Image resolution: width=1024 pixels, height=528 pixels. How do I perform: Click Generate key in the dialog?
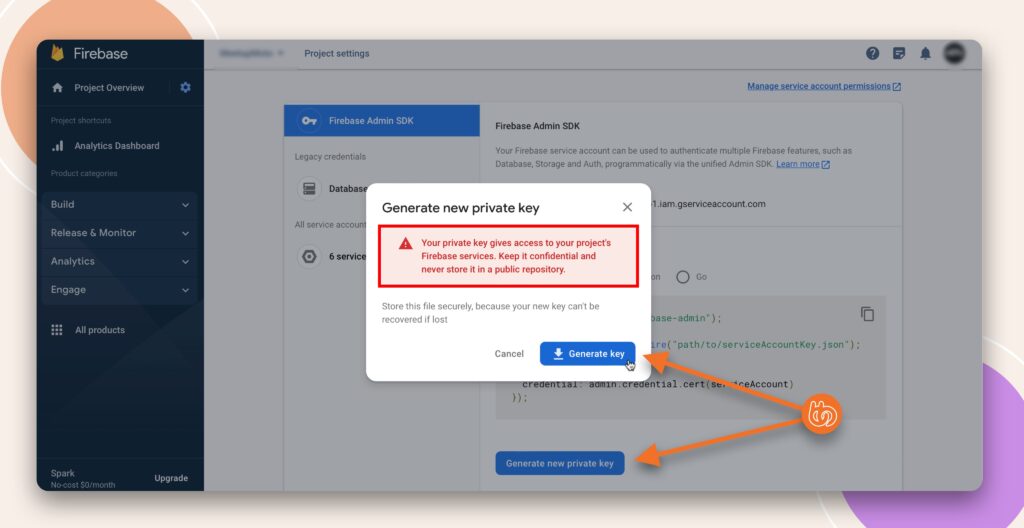pyautogui.click(x=588, y=354)
